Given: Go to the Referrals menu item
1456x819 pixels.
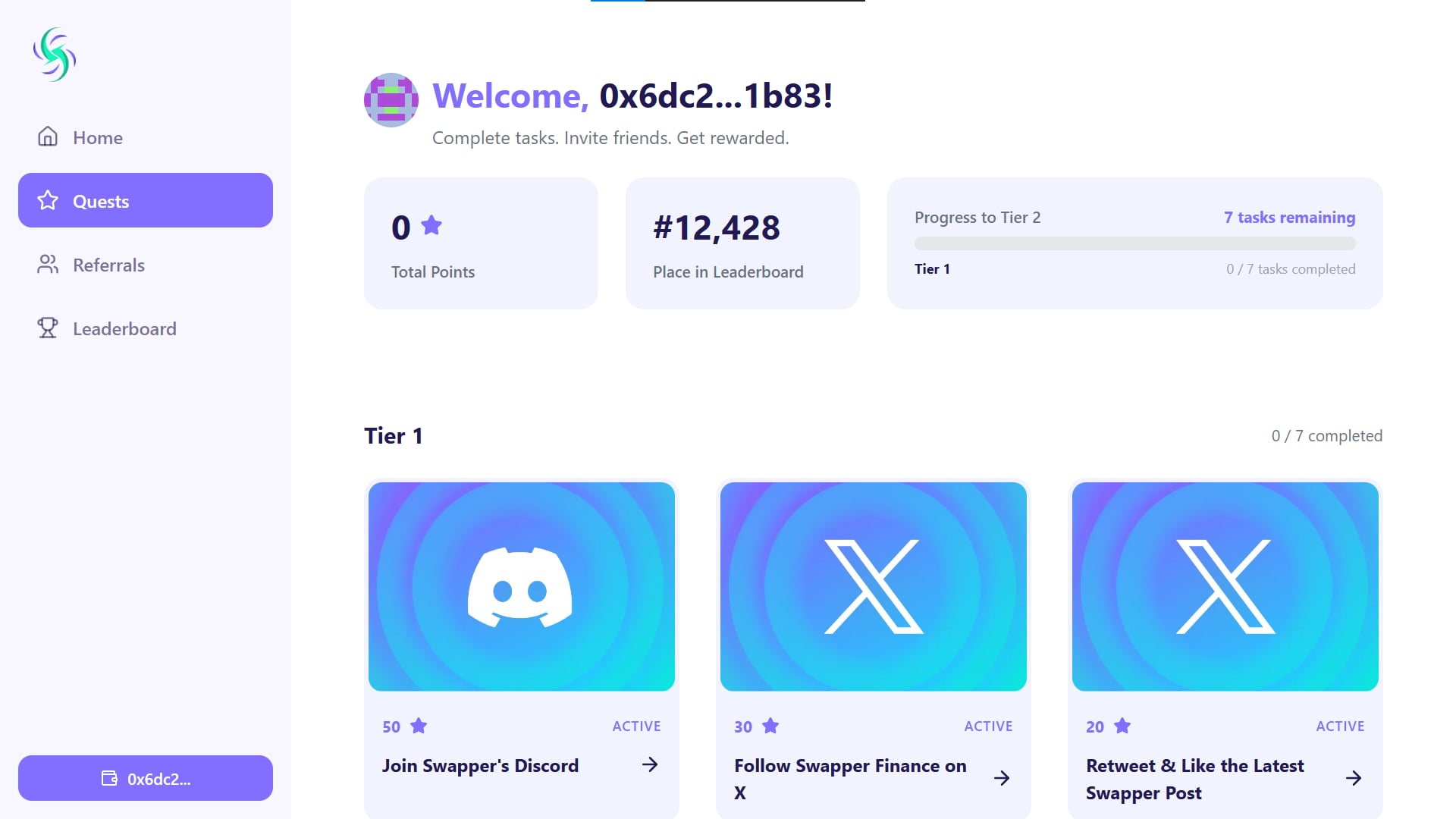Looking at the screenshot, I should pos(146,265).
